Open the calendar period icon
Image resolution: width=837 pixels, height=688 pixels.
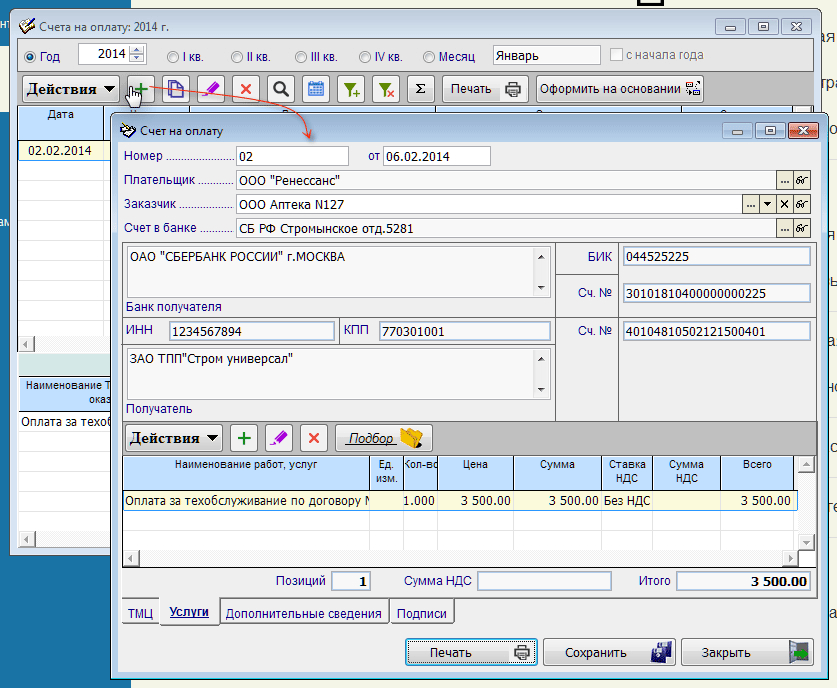[x=316, y=89]
